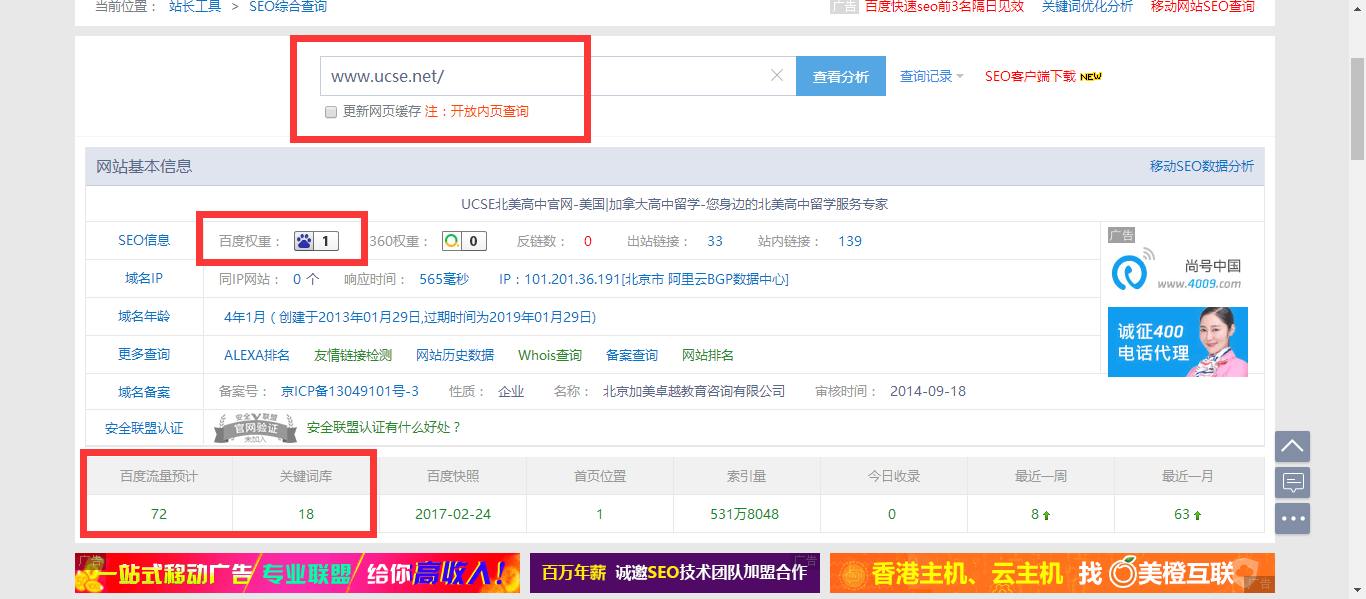Open the 香港主机 云主机 banner ad
This screenshot has width=1366, height=599.
pos(1051,573)
